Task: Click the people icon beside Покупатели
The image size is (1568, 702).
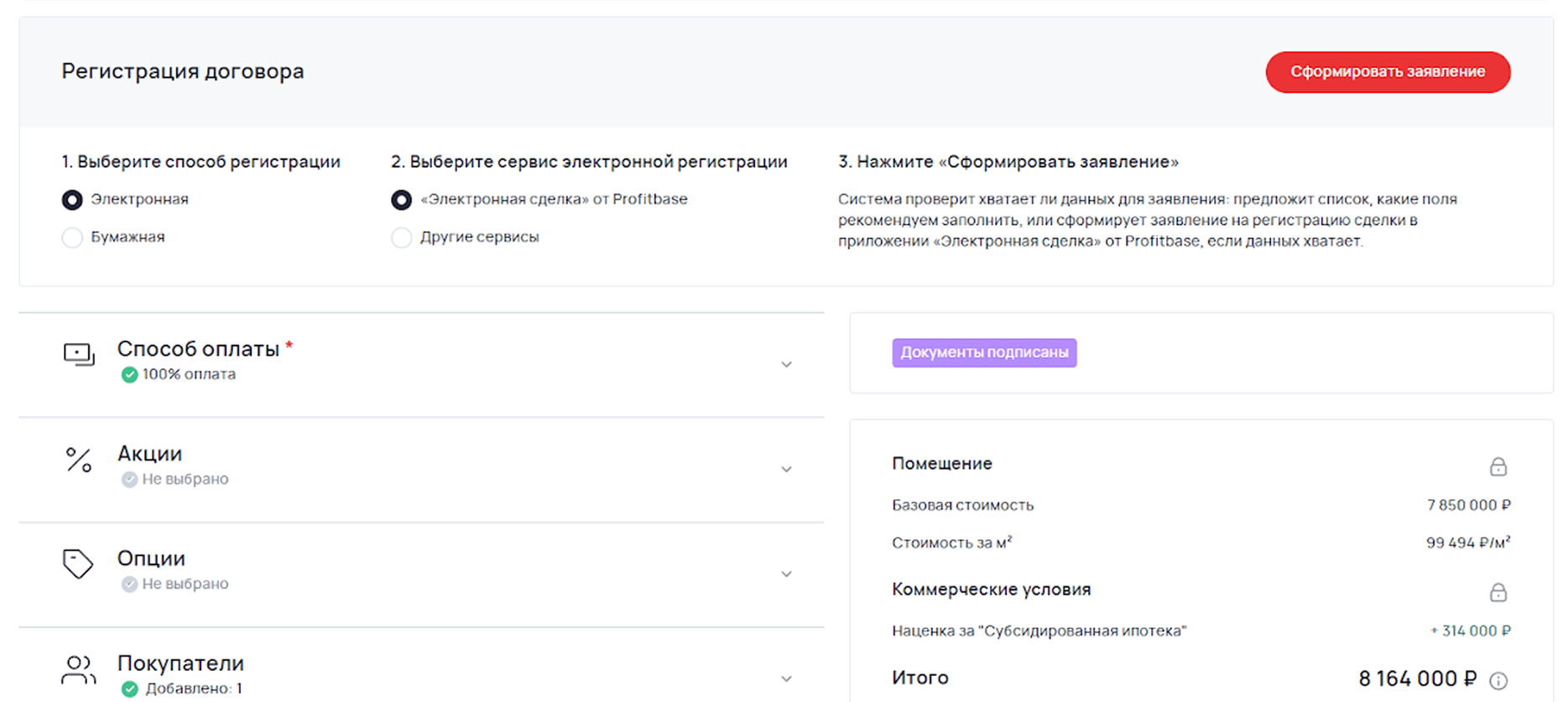Action: coord(78,670)
